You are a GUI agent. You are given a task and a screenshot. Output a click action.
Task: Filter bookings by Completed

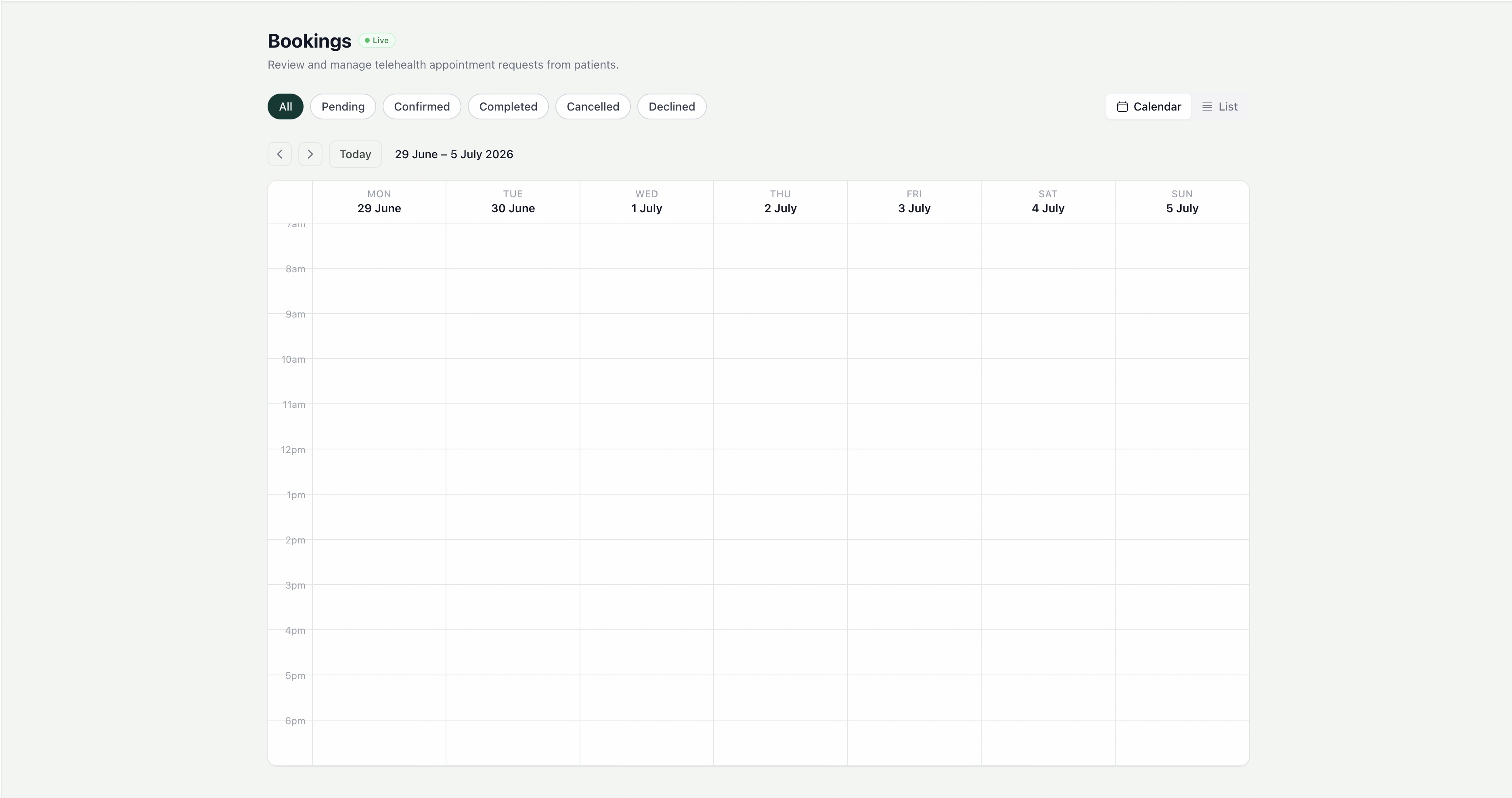(508, 107)
